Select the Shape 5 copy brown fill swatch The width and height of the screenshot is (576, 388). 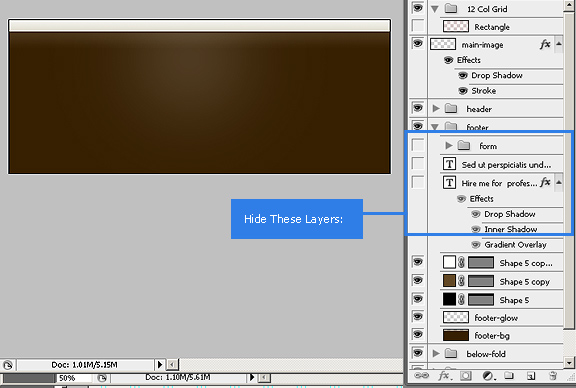449,281
